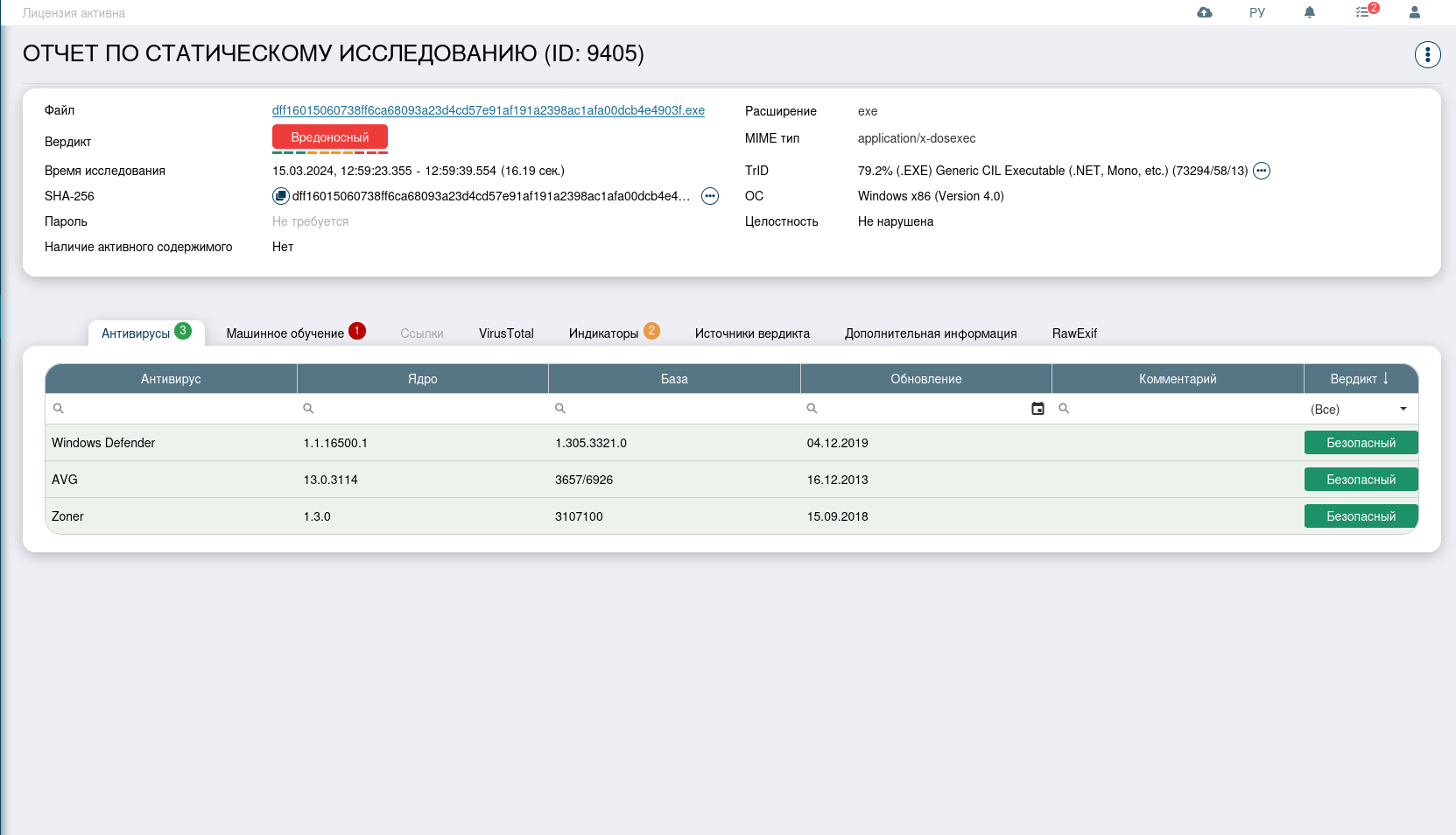The width and height of the screenshot is (1456, 835).
Task: Copy the SHA-256 hash
Action: coord(280,196)
